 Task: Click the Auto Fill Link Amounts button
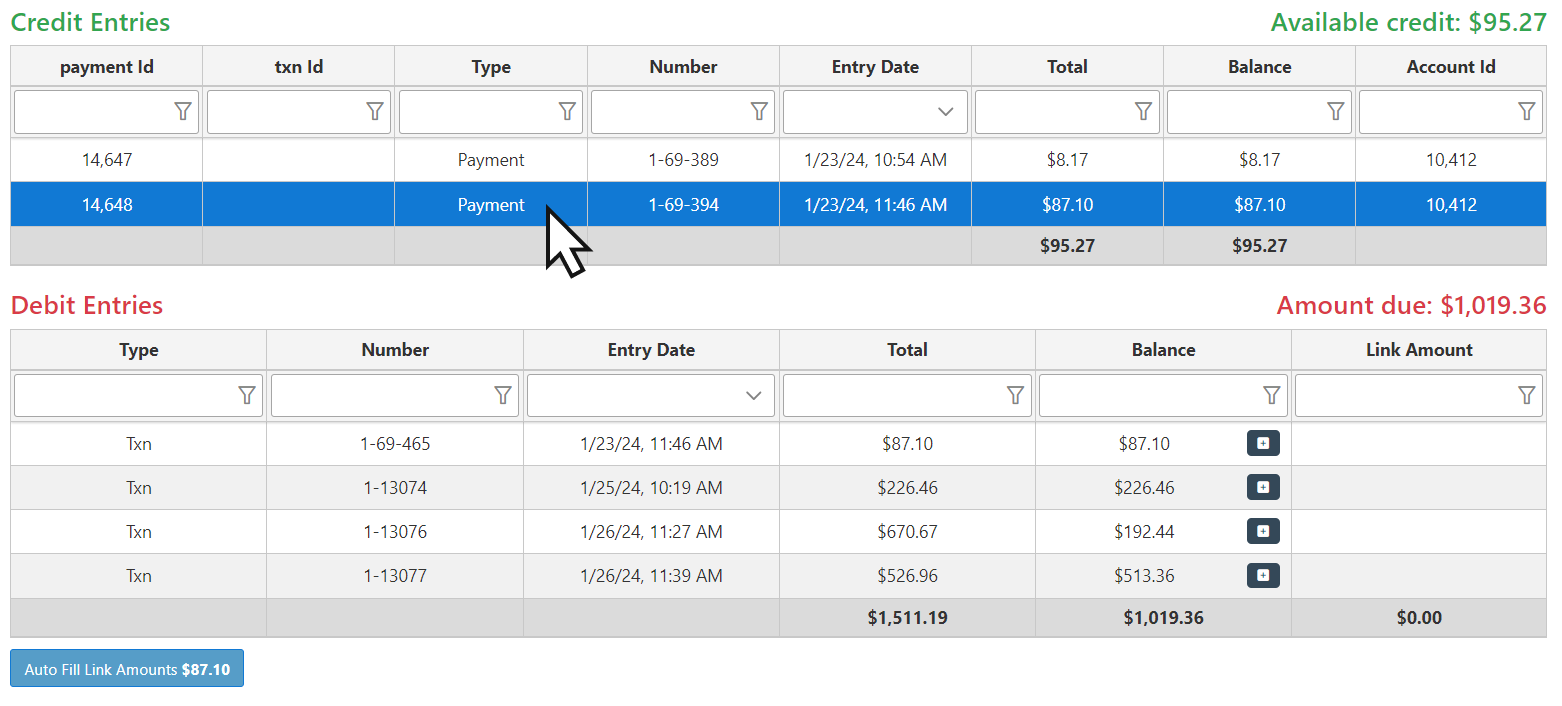[x=127, y=669]
